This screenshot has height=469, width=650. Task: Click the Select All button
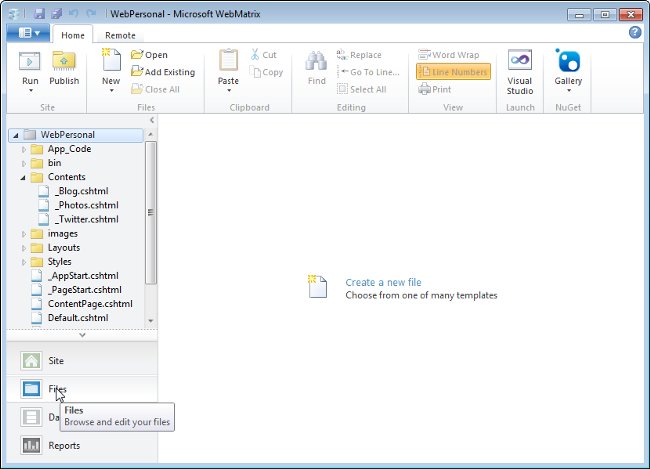pos(361,89)
